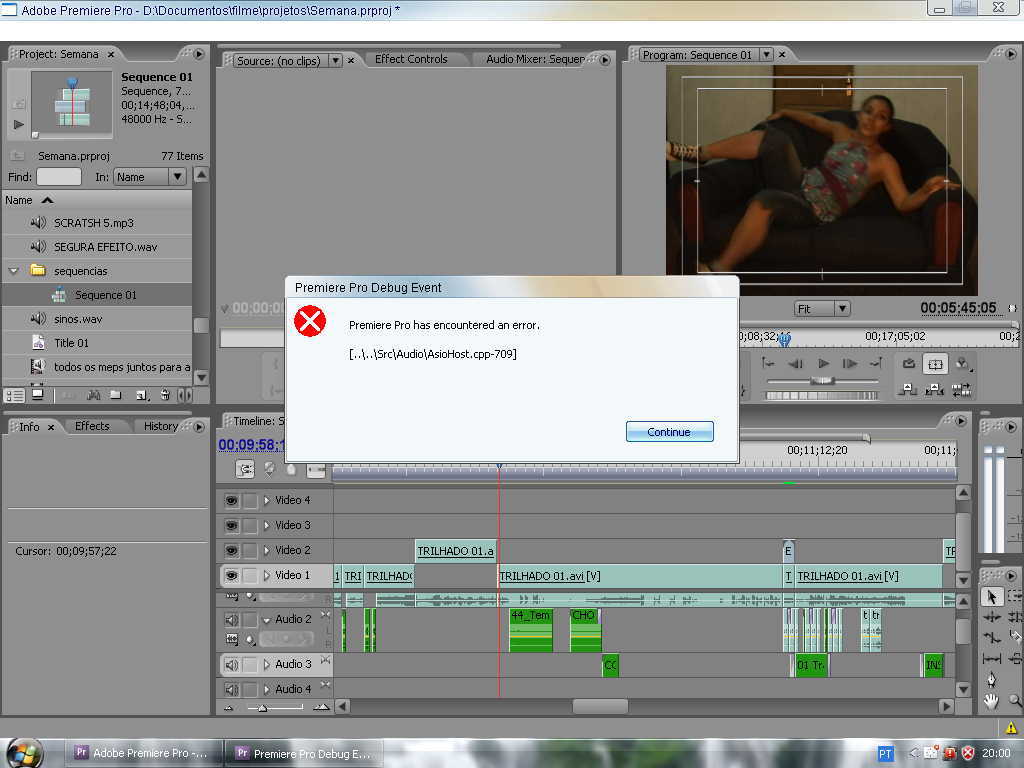Expand the Video 4 track

[x=266, y=500]
